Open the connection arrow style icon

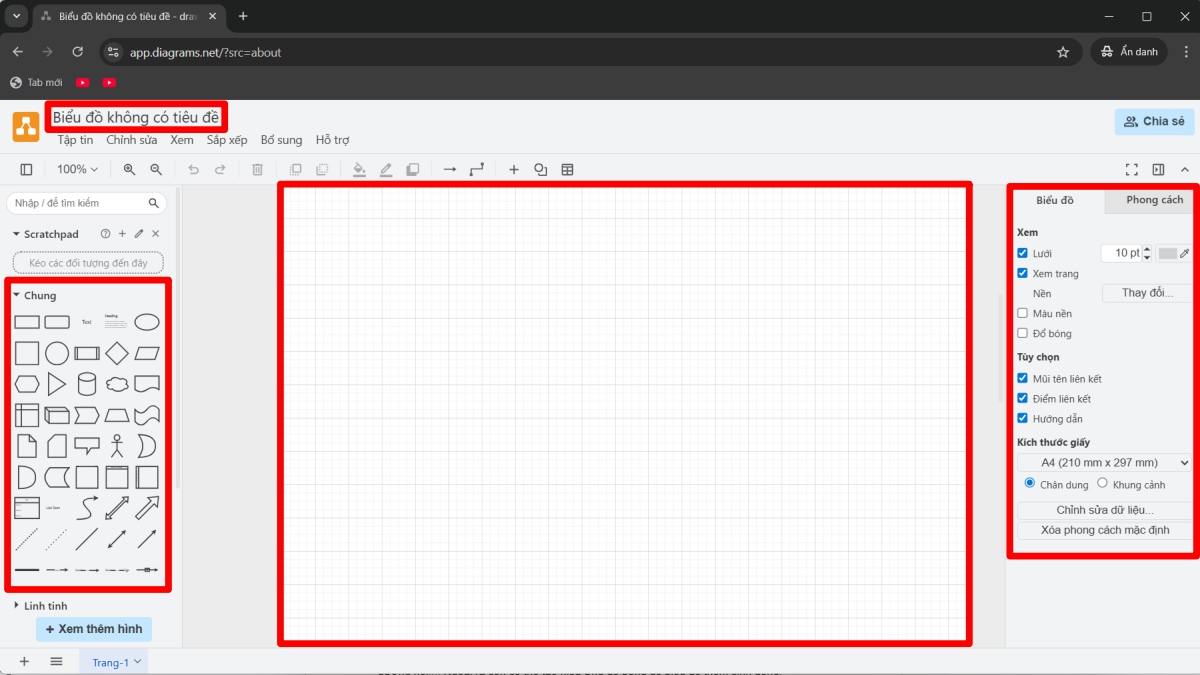[450, 170]
